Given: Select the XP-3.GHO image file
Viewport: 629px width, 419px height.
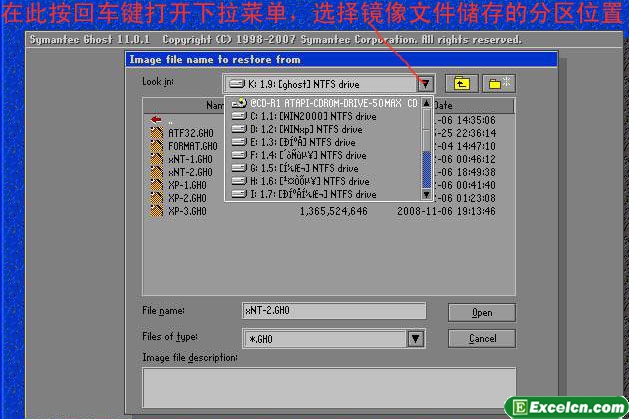Looking at the screenshot, I should click(x=187, y=211).
